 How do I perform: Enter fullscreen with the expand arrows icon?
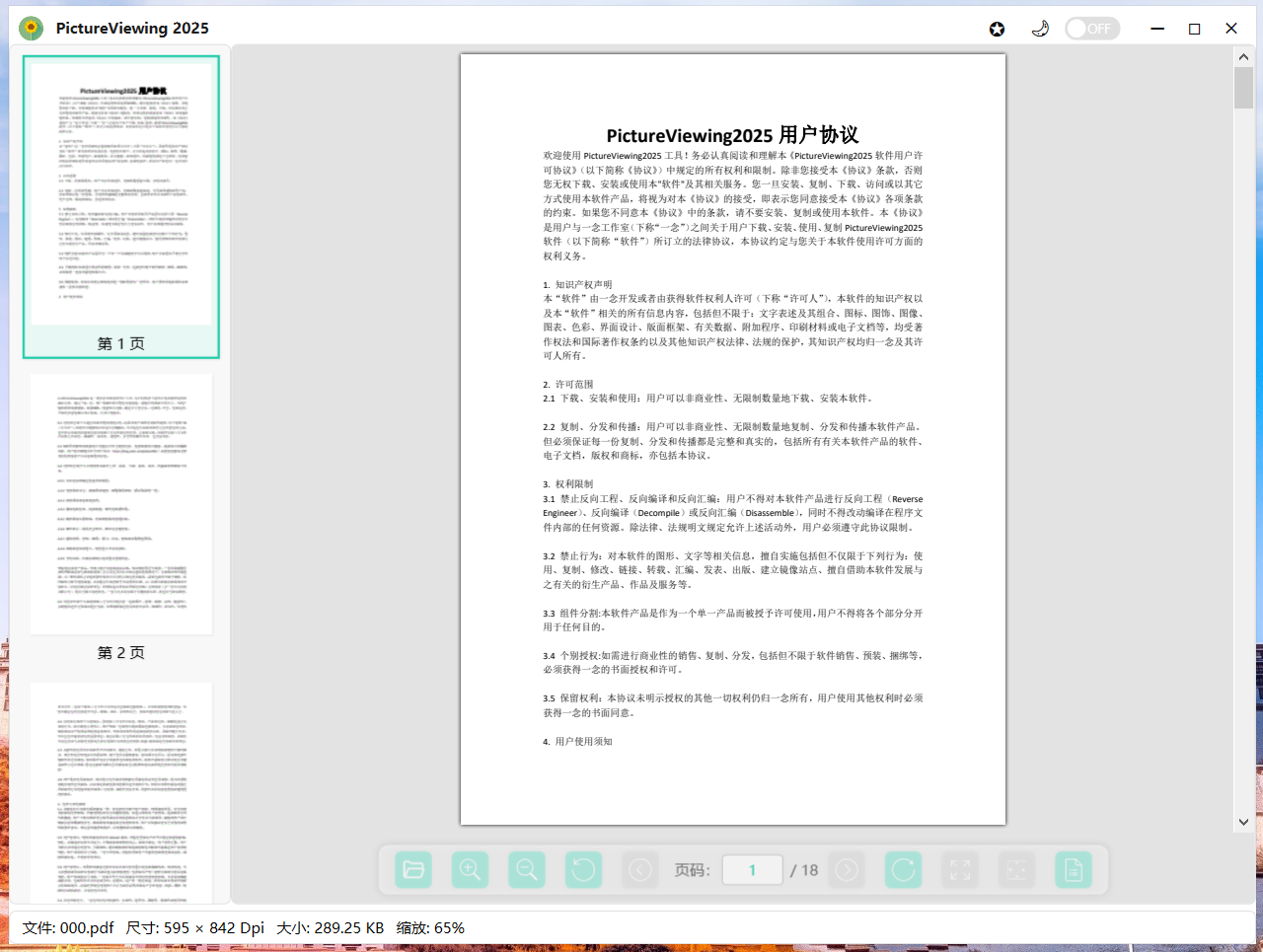pyautogui.click(x=960, y=869)
